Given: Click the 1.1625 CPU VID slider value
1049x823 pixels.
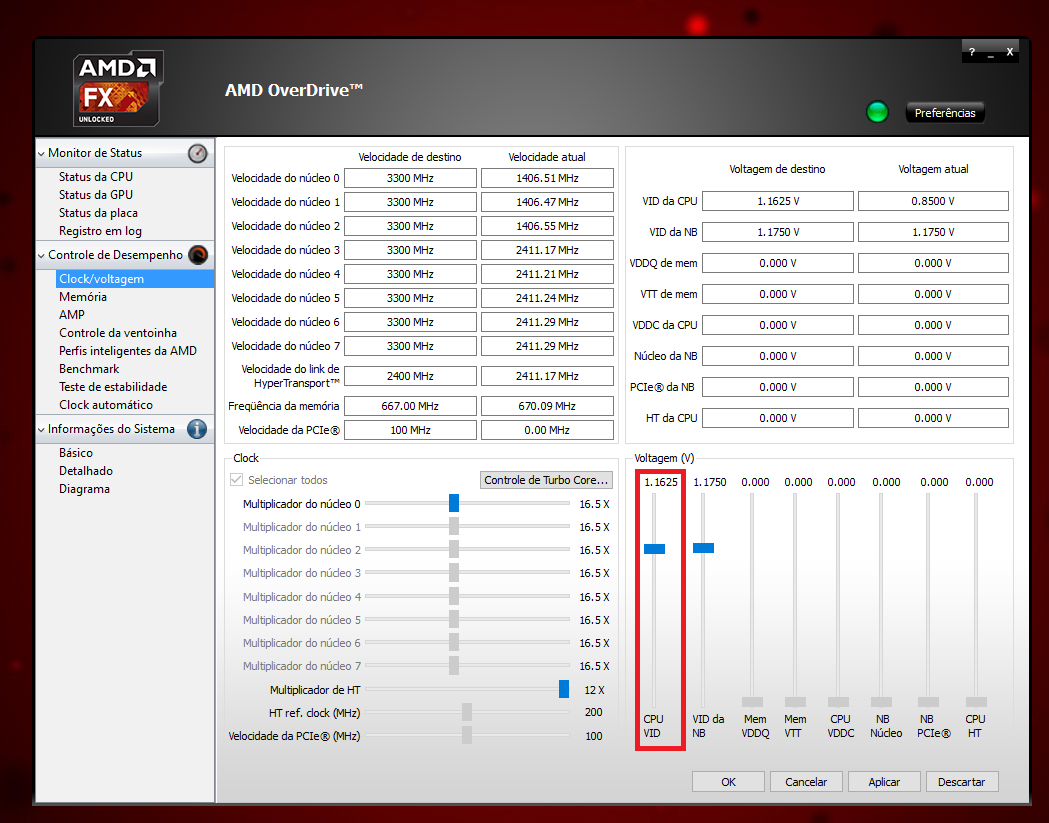Looking at the screenshot, I should [661, 482].
